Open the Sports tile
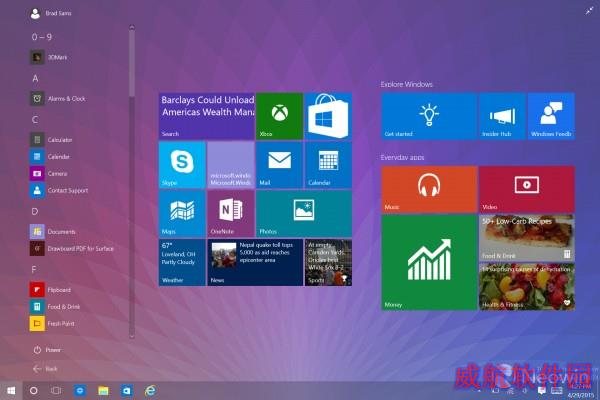Image resolution: width=600 pixels, height=400 pixels. 328,263
